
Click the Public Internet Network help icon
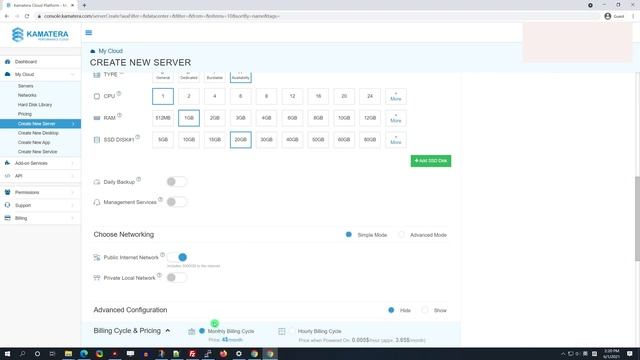[162, 255]
